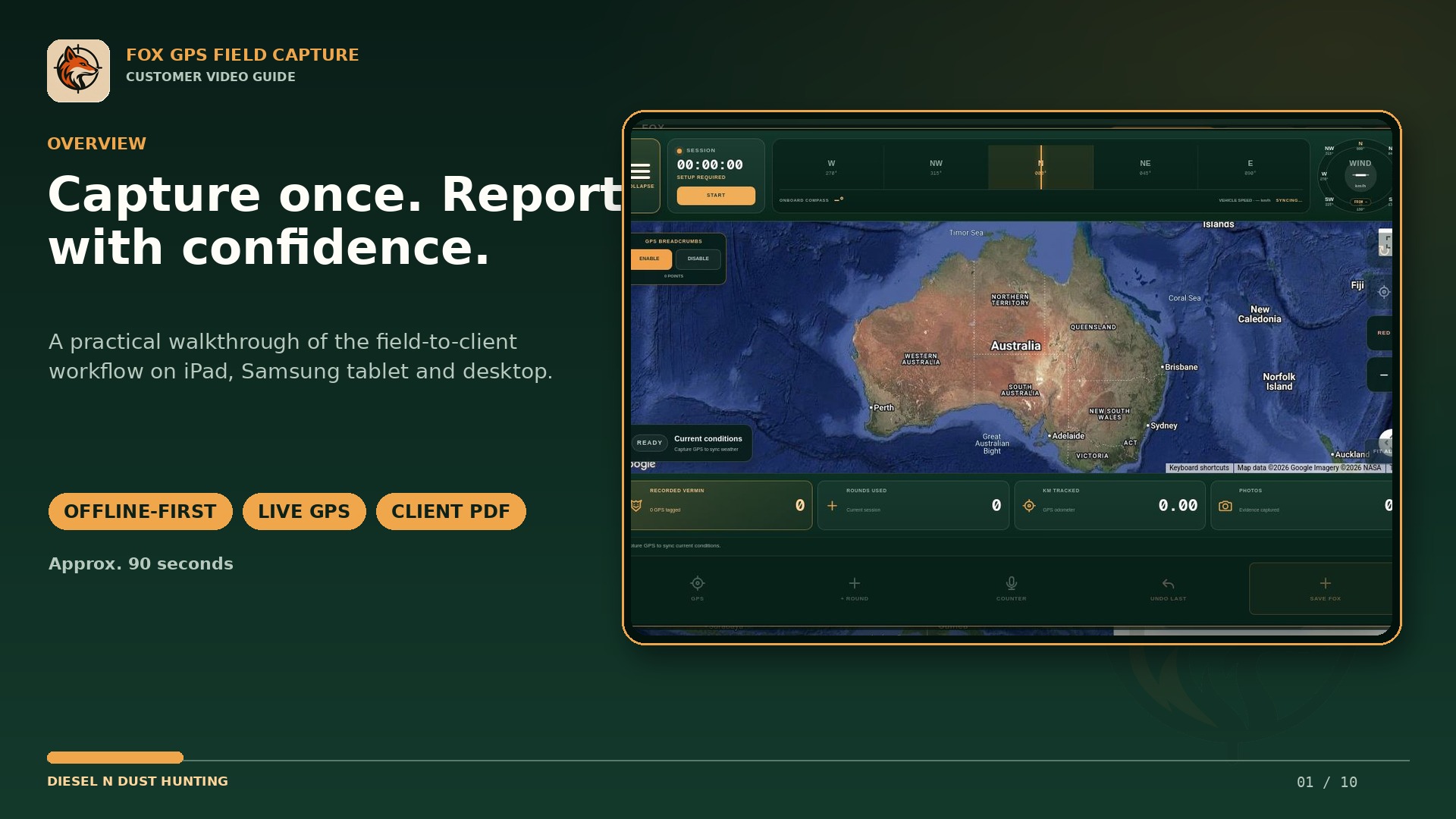Click the COUNTER microphone icon
Viewport: 1456px width, 819px height.
click(1012, 583)
